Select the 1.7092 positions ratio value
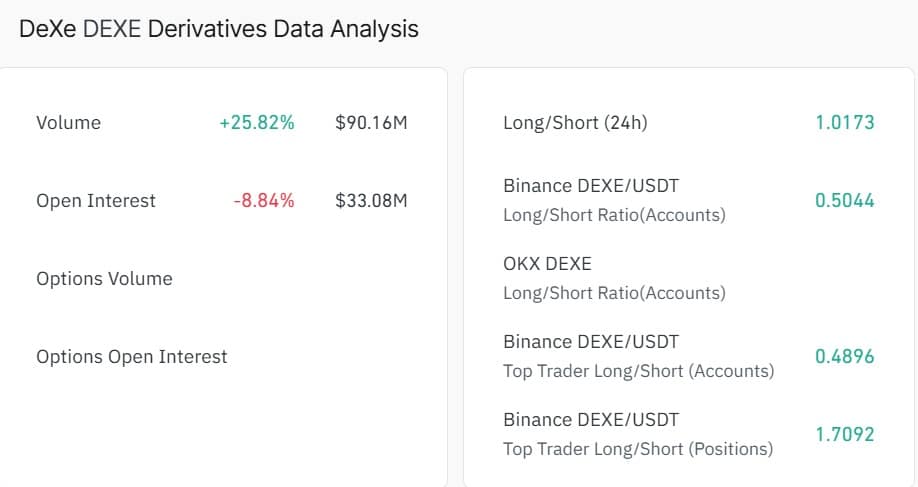Viewport: 918px width, 487px height. click(845, 435)
